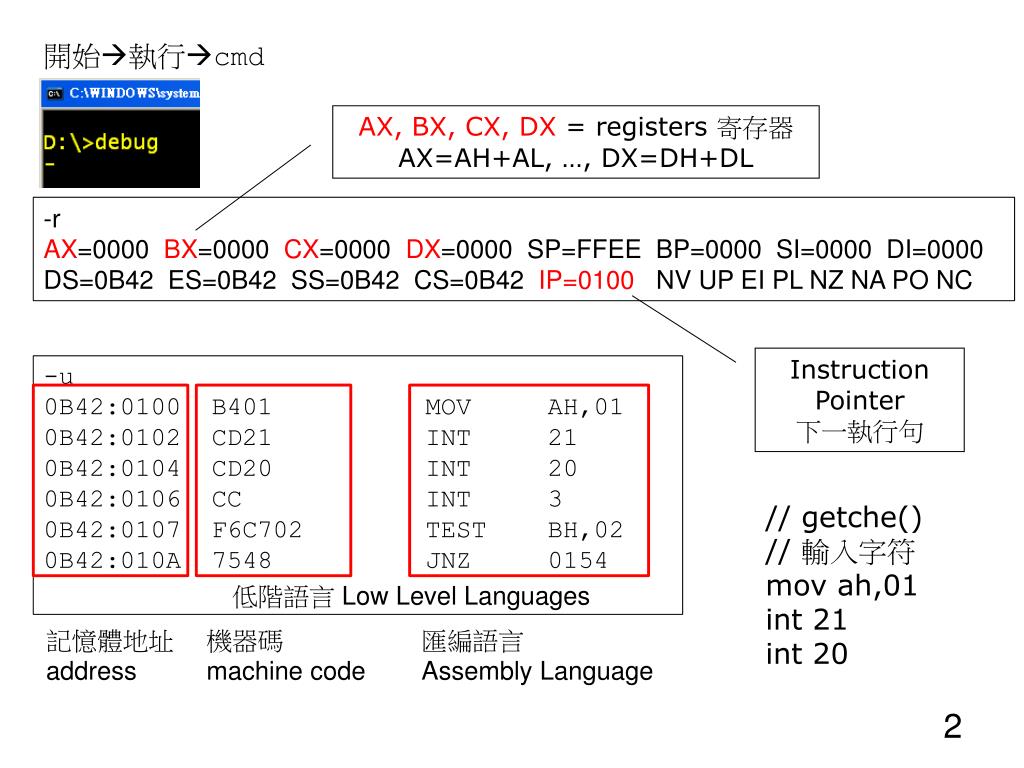
Task: Click the Assembly Language label
Action: point(537,672)
